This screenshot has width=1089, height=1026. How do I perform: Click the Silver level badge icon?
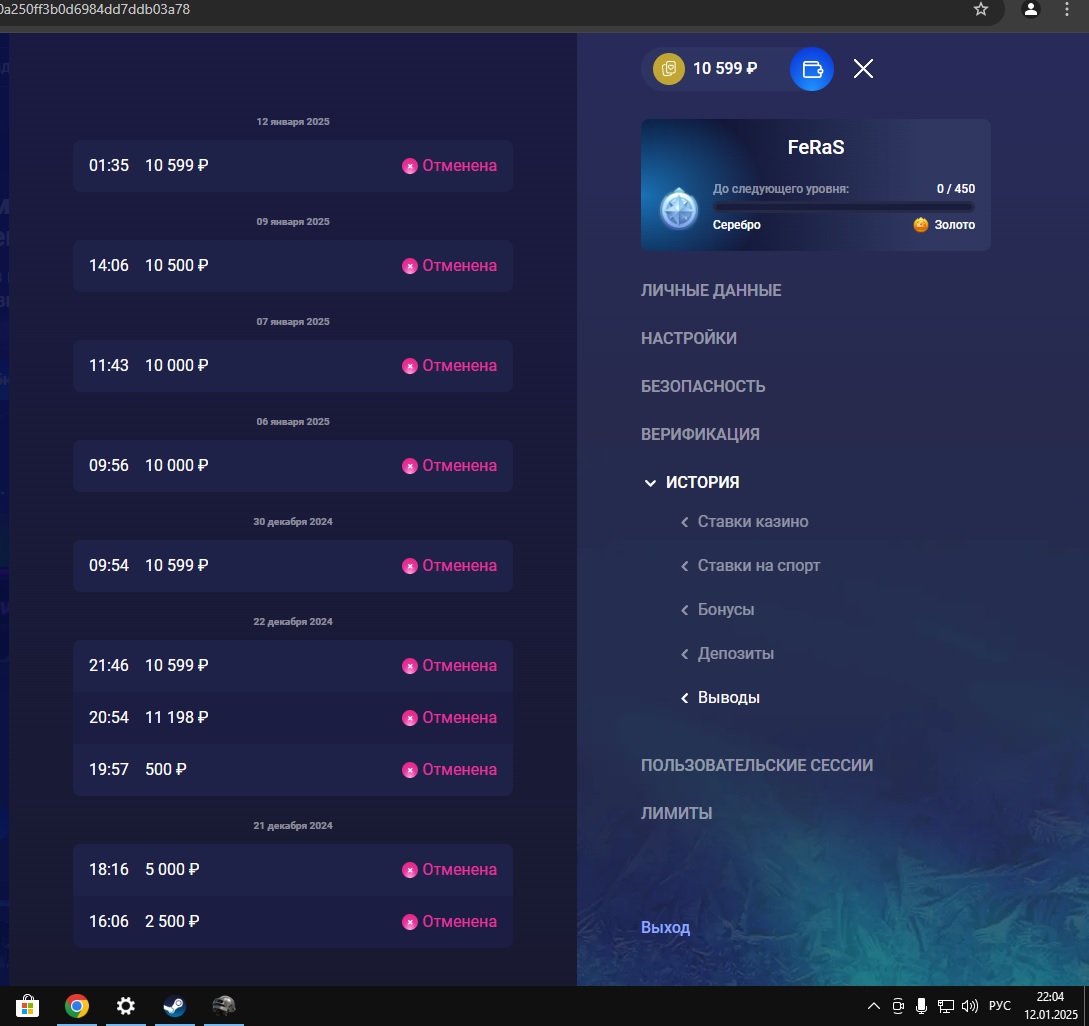[x=679, y=209]
